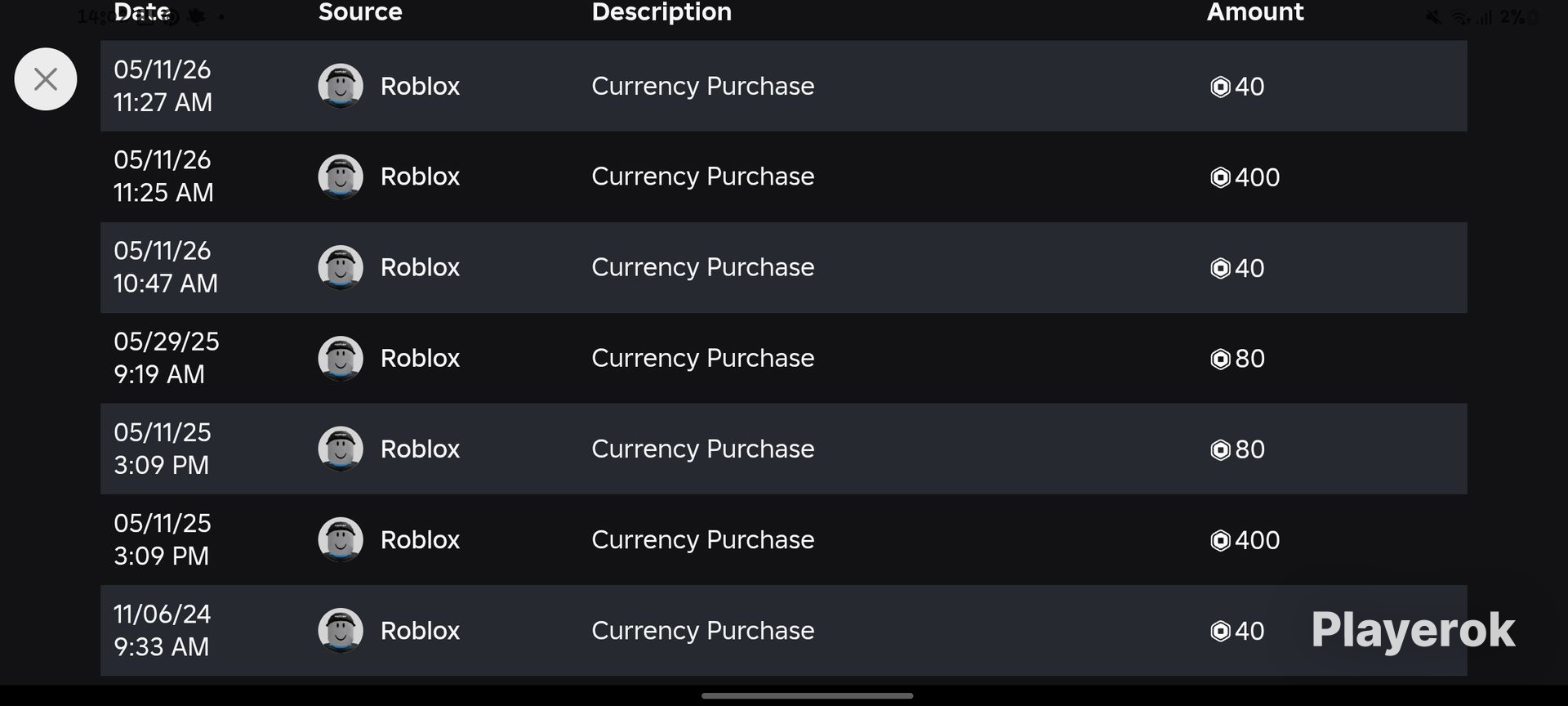Screen dimensions: 1568x706
Task: Click Roblox avatar in 11/06/24 row
Action: 341,630
